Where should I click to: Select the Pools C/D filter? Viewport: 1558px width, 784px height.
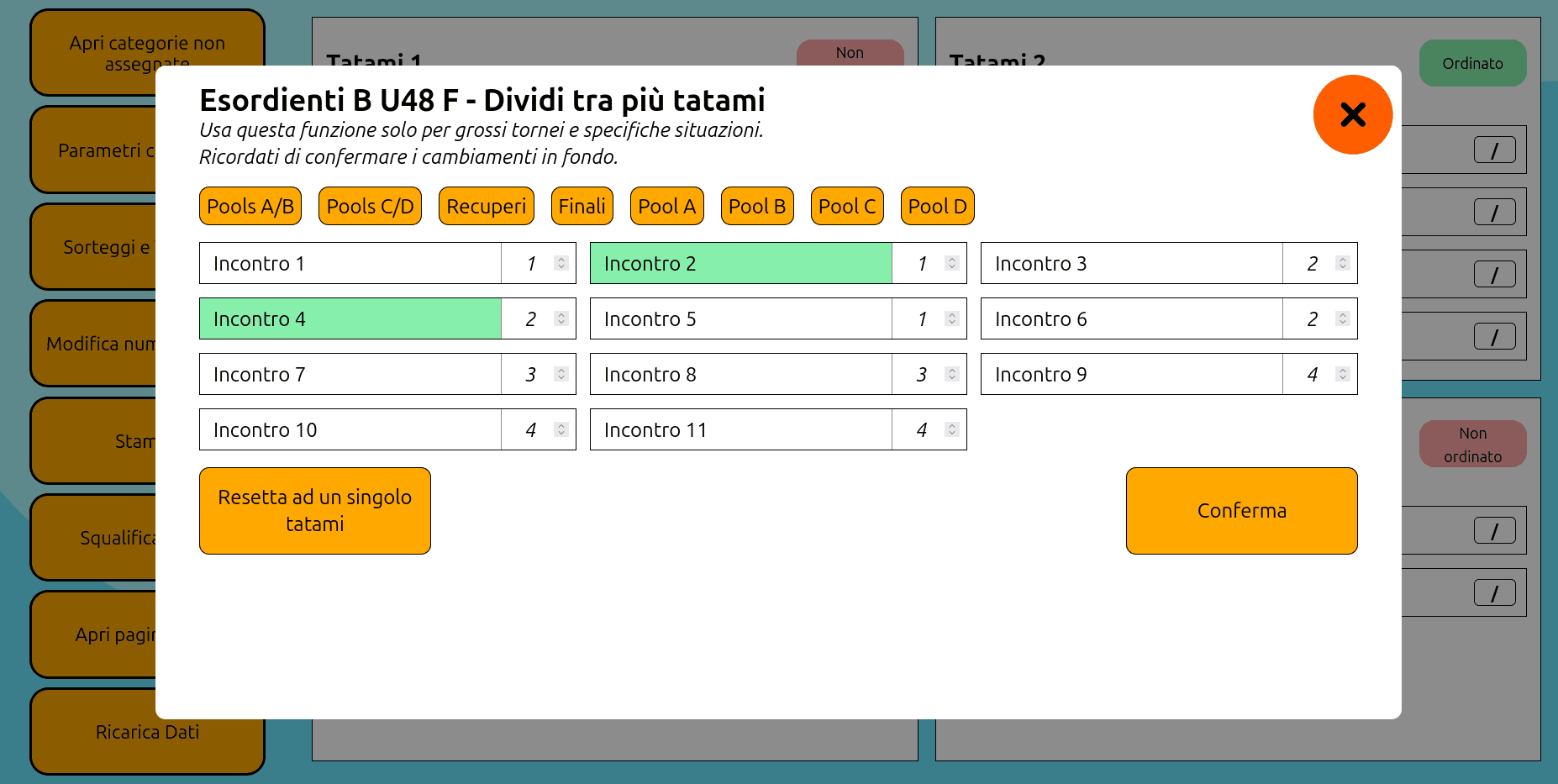click(370, 207)
